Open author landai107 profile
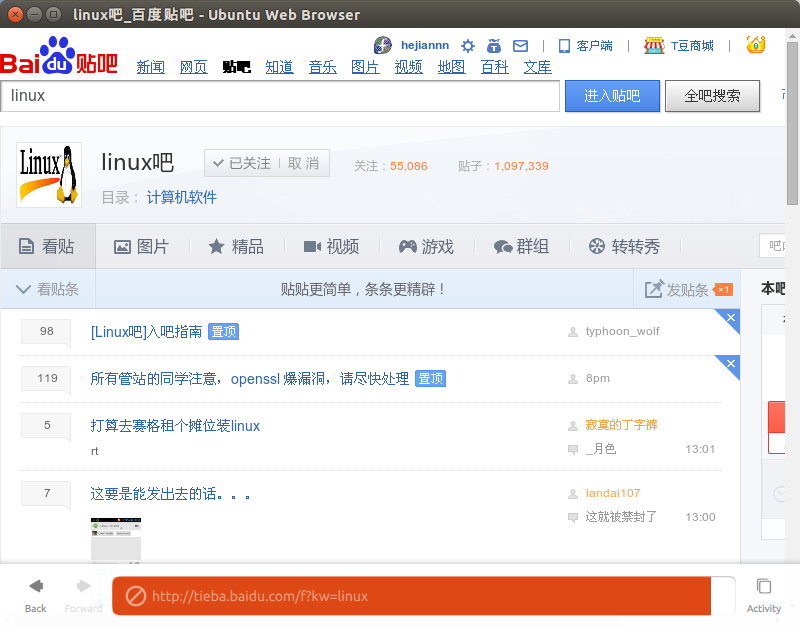The height and width of the screenshot is (628, 800). point(612,493)
